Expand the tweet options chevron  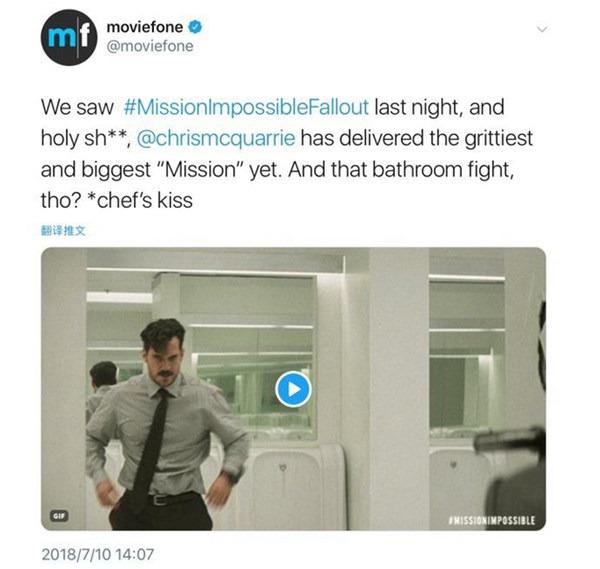(x=541, y=29)
